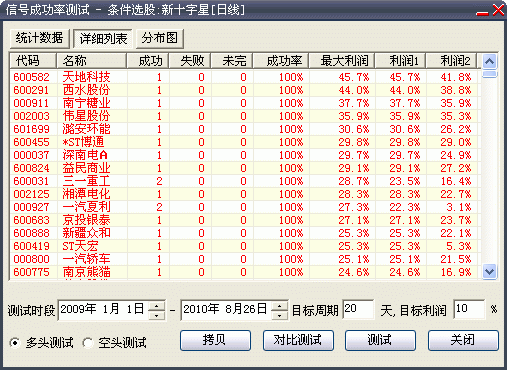
Task: Select stock code 600775
Action: click(31, 272)
